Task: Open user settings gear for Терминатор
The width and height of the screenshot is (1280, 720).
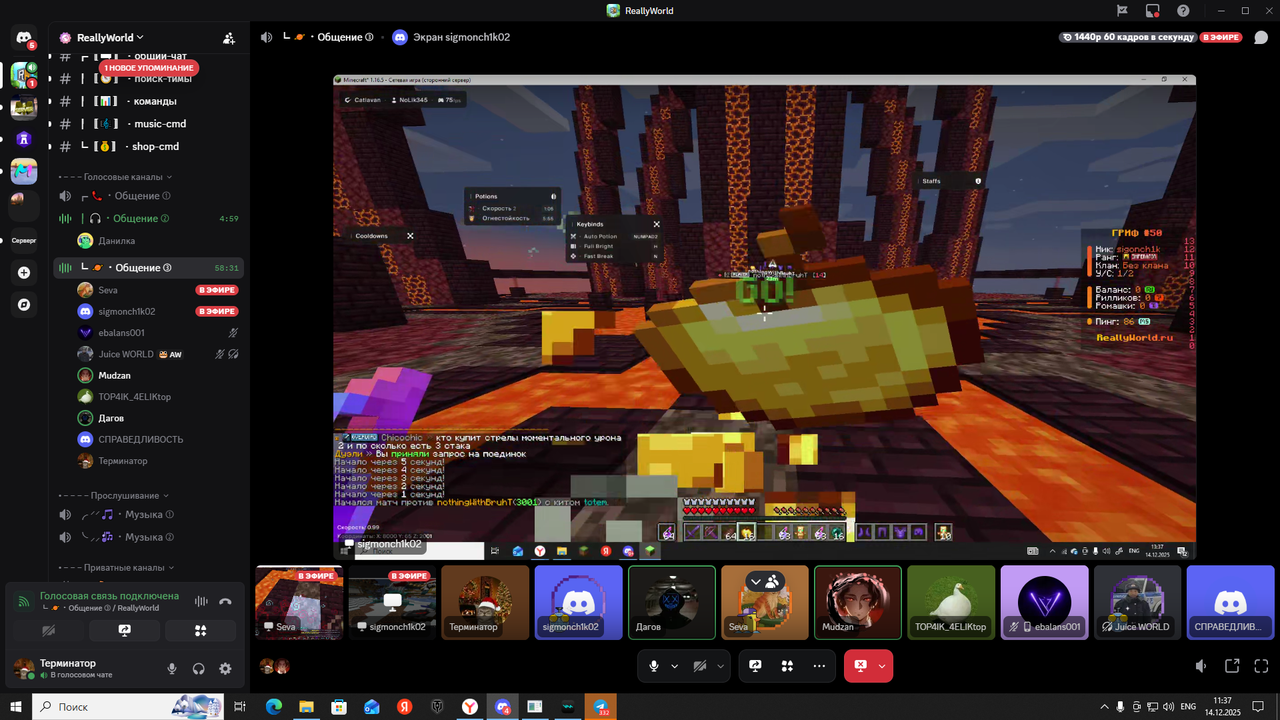Action: 225,669
